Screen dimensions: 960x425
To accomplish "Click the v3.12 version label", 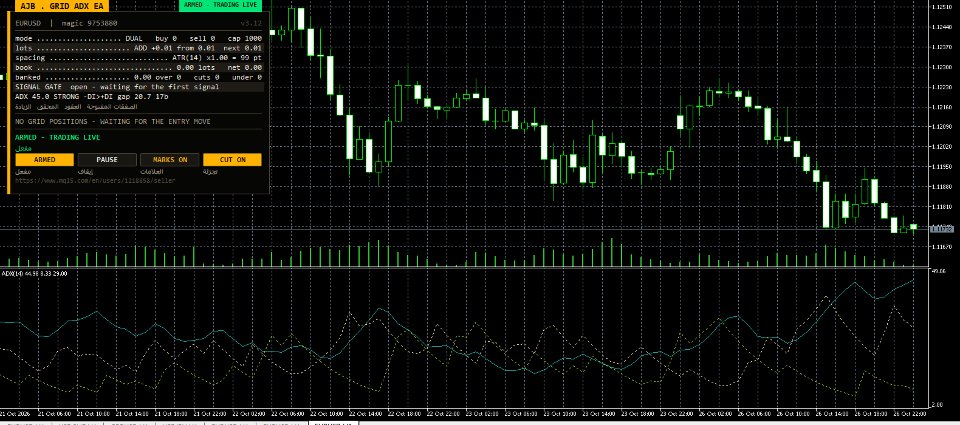I will point(251,23).
